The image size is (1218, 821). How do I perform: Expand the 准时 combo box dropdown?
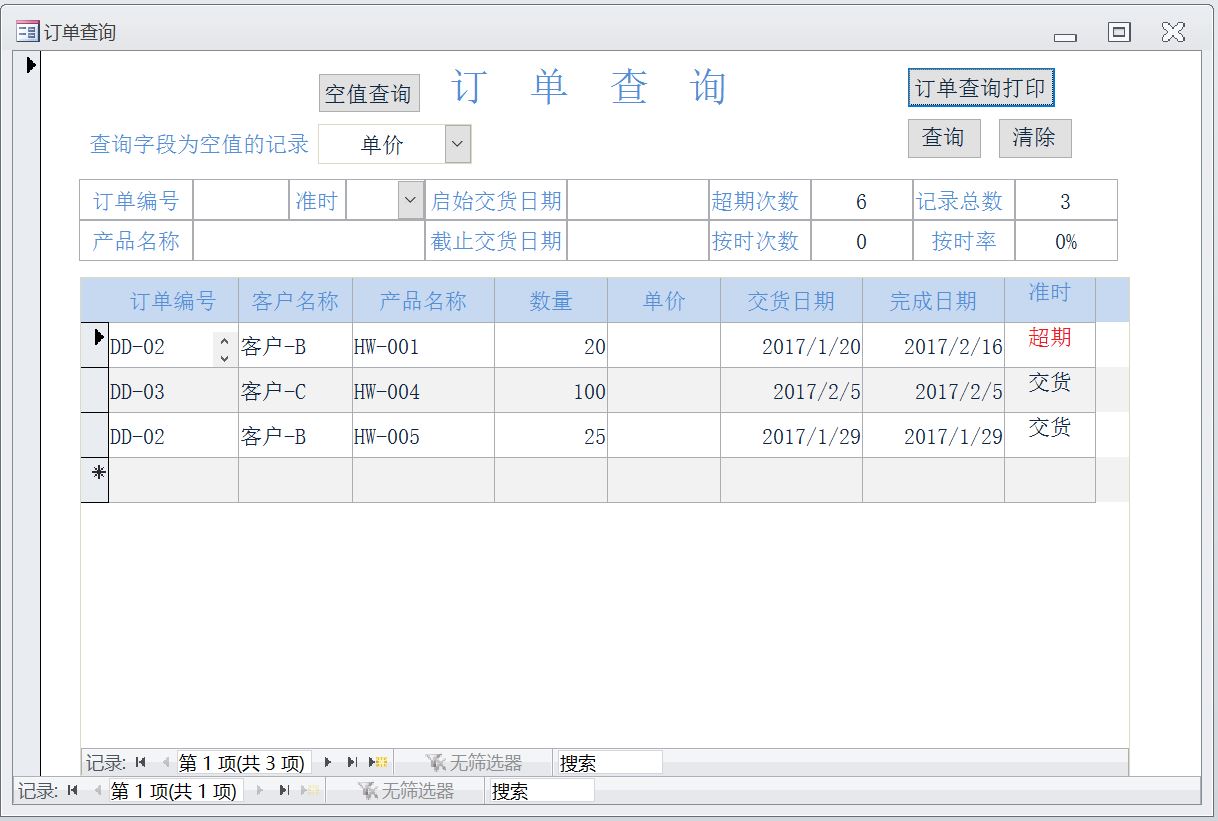pos(410,200)
